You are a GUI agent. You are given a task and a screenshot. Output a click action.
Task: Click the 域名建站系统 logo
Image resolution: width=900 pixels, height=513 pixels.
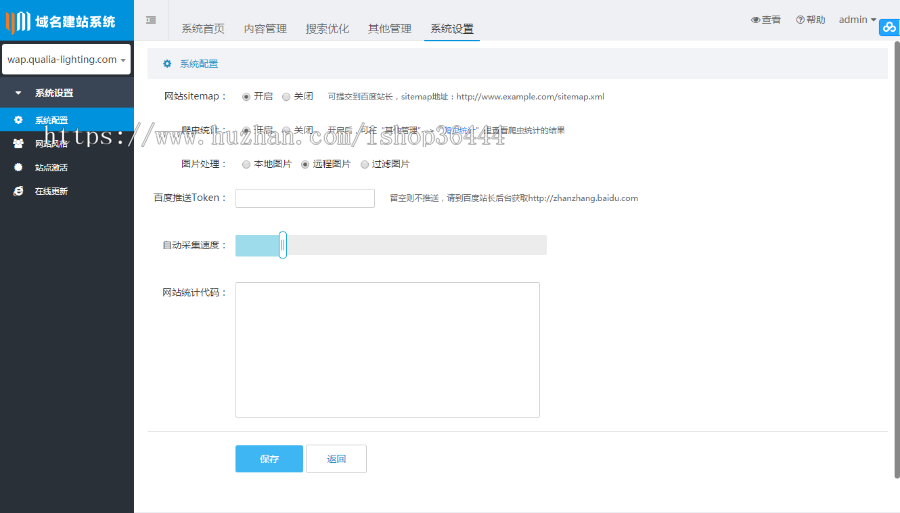[x=61, y=22]
